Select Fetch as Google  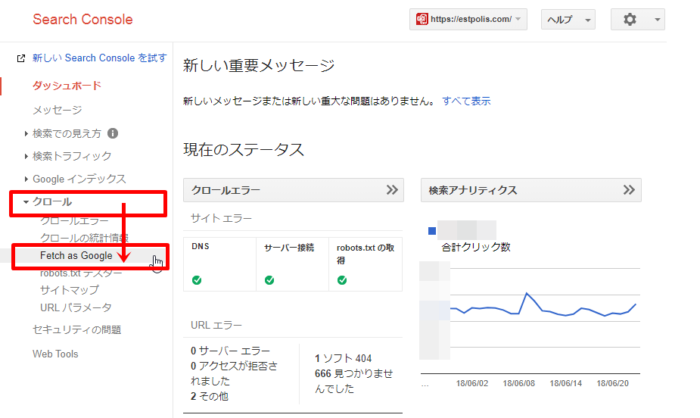point(76,255)
